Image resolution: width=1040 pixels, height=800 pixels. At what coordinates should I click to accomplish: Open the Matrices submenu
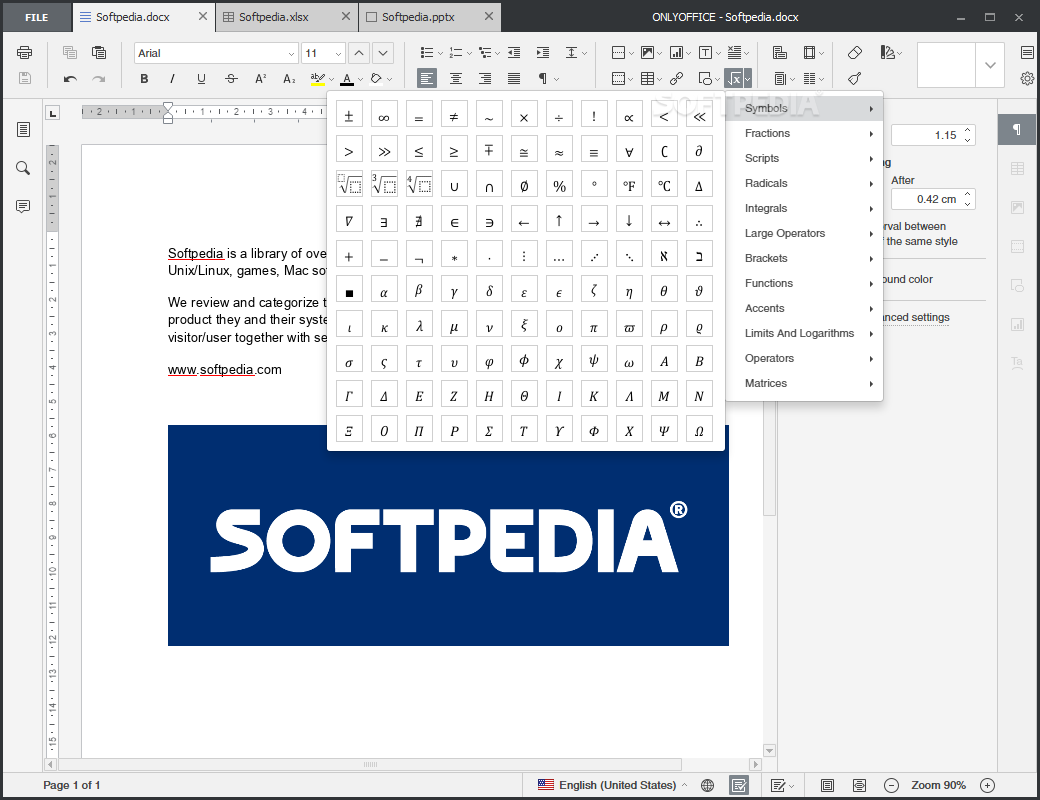point(804,383)
